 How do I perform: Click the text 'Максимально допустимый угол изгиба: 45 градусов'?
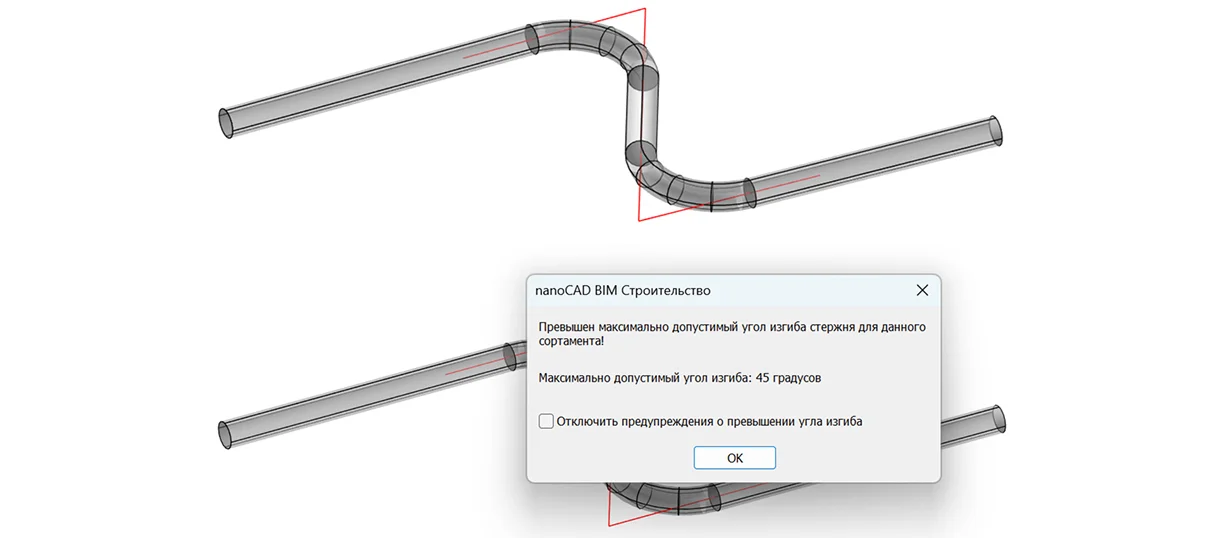(680, 378)
